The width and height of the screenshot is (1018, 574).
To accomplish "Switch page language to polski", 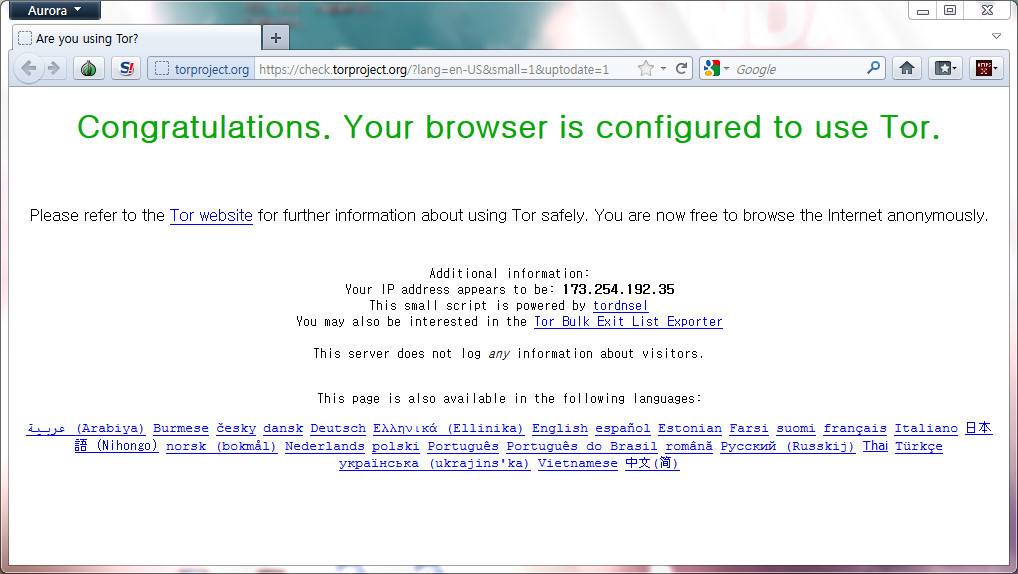I will coord(395,446).
